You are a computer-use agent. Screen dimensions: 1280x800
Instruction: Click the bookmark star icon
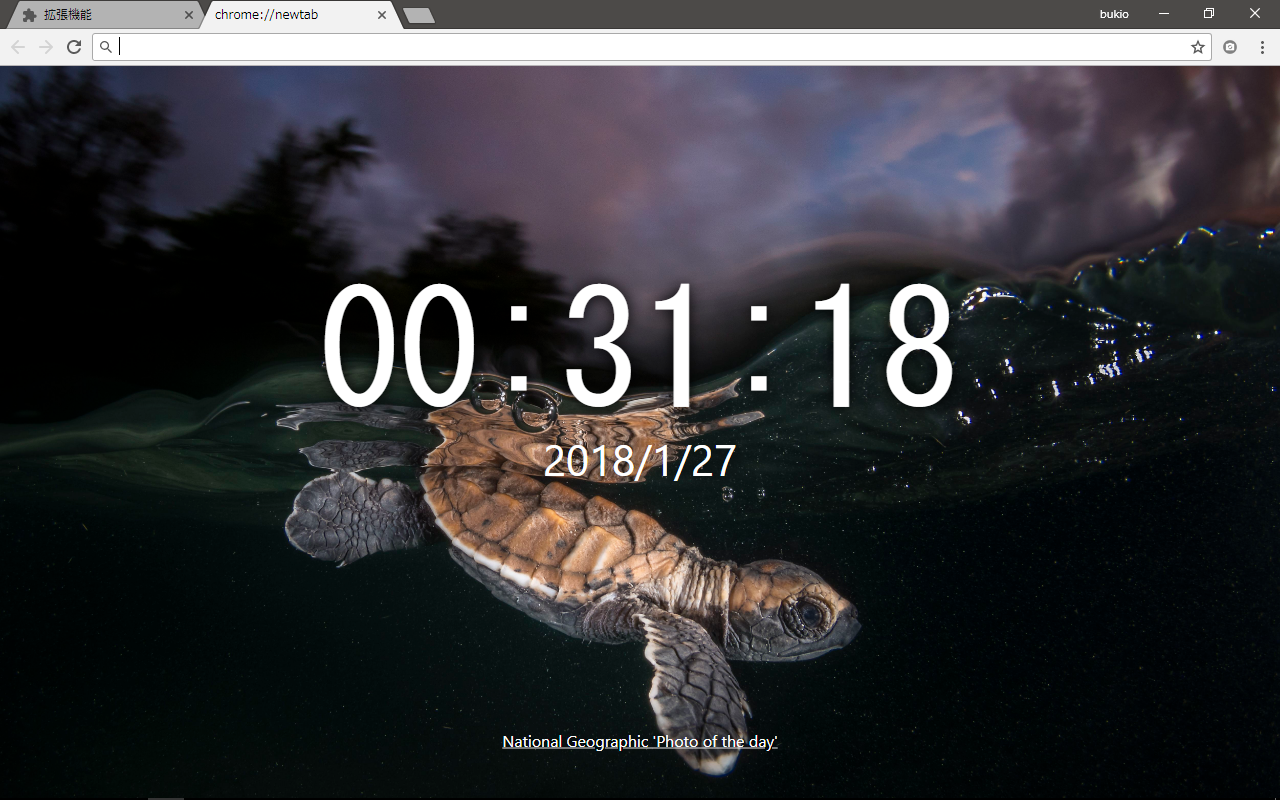pos(1197,46)
